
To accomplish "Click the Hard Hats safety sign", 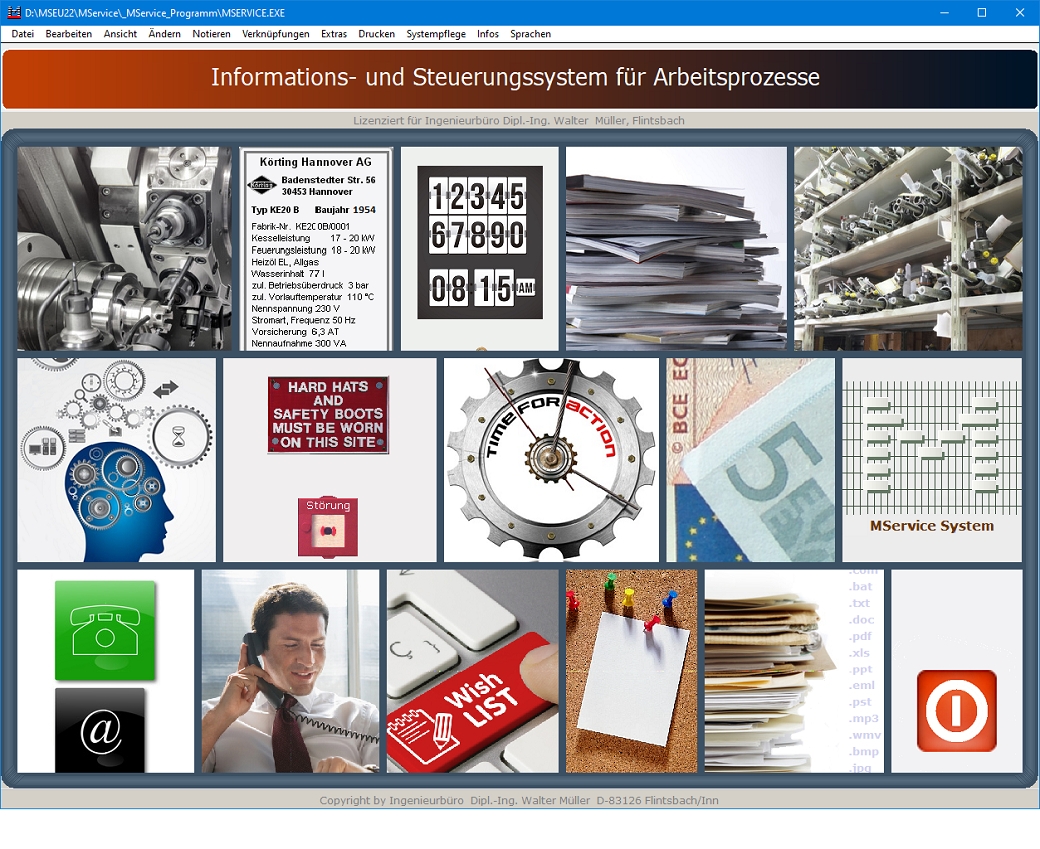I will 328,415.
